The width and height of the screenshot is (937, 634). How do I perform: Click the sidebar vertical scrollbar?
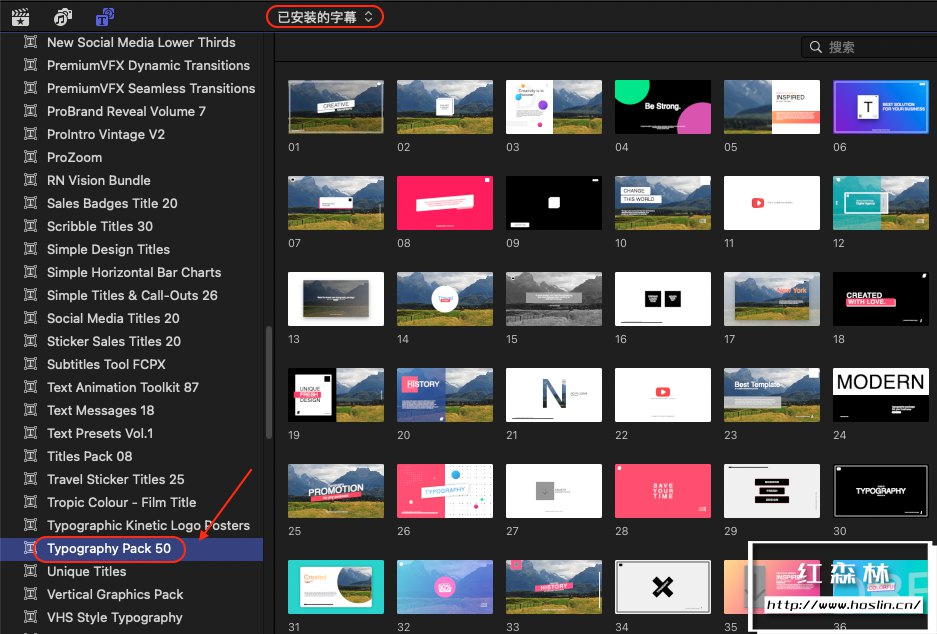tap(269, 382)
